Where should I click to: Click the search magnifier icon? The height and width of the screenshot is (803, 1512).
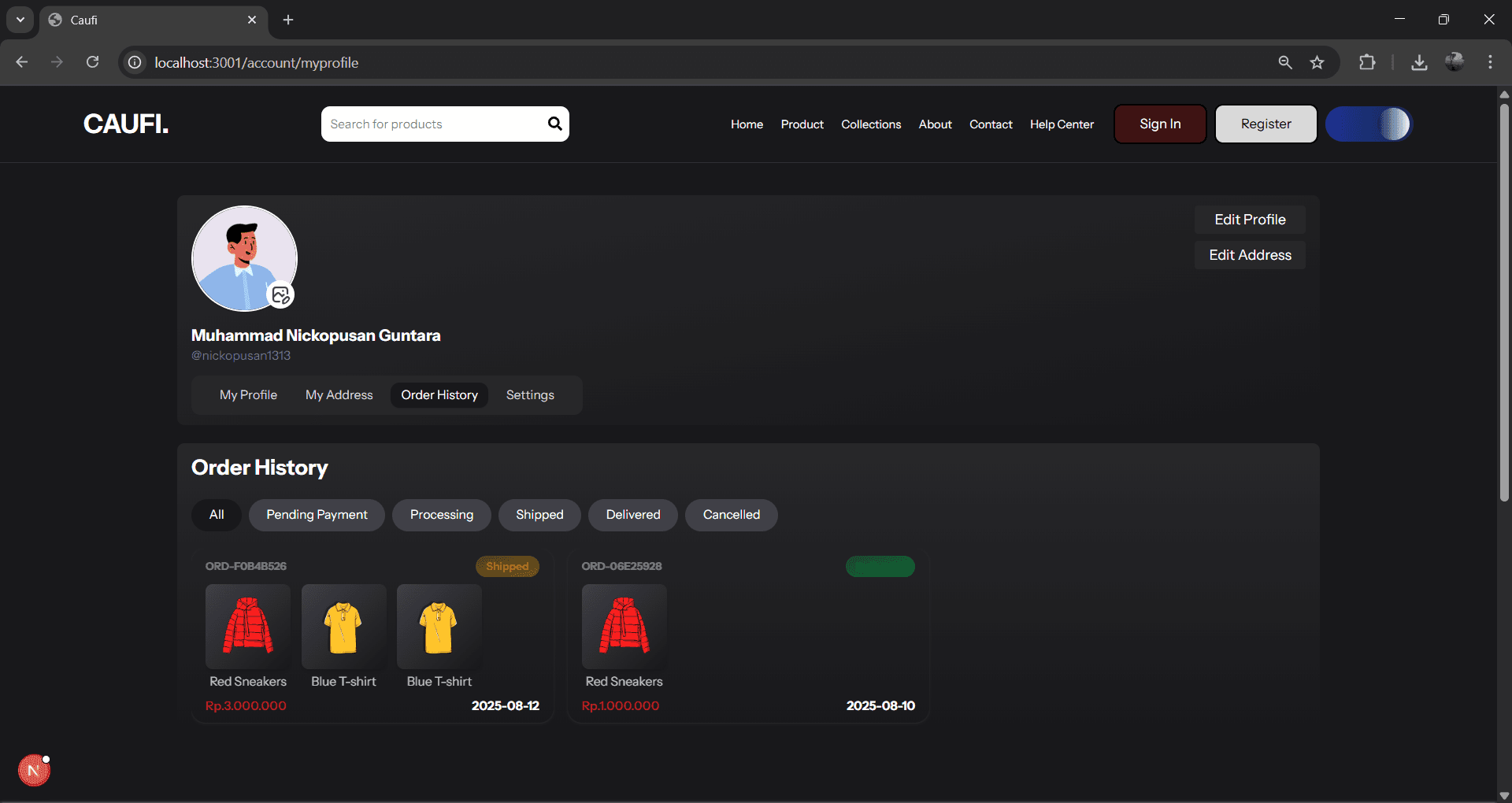[x=554, y=124]
